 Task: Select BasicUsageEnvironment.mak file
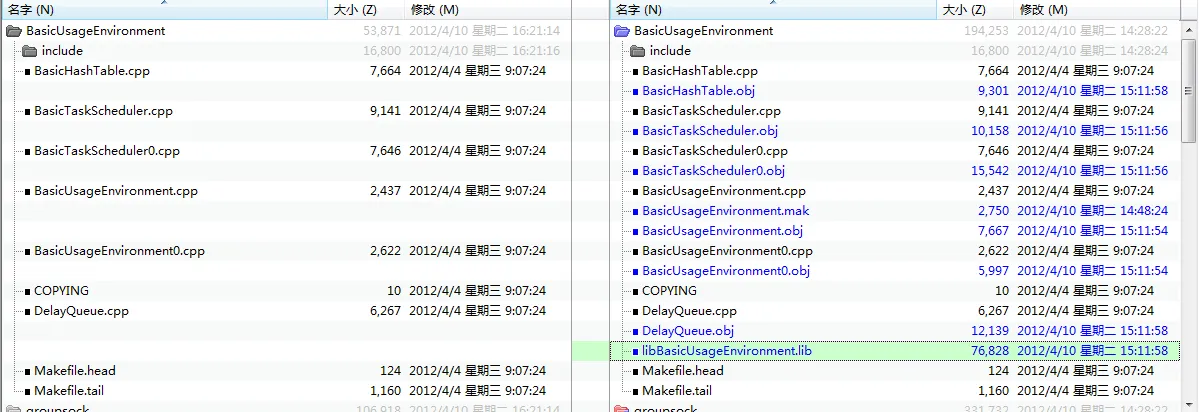[x=726, y=211]
